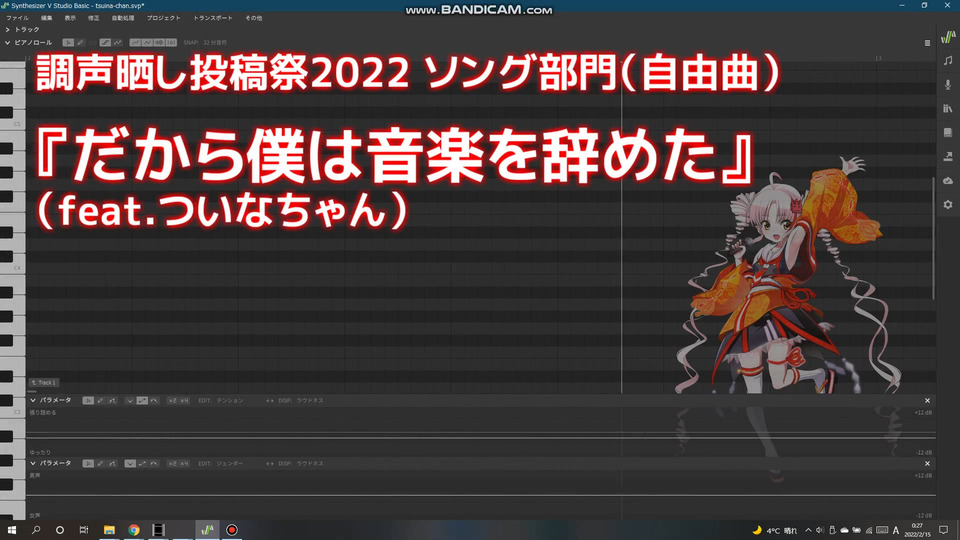Open the voice panel (microphone icon)
The width and height of the screenshot is (960, 540).
(x=948, y=84)
